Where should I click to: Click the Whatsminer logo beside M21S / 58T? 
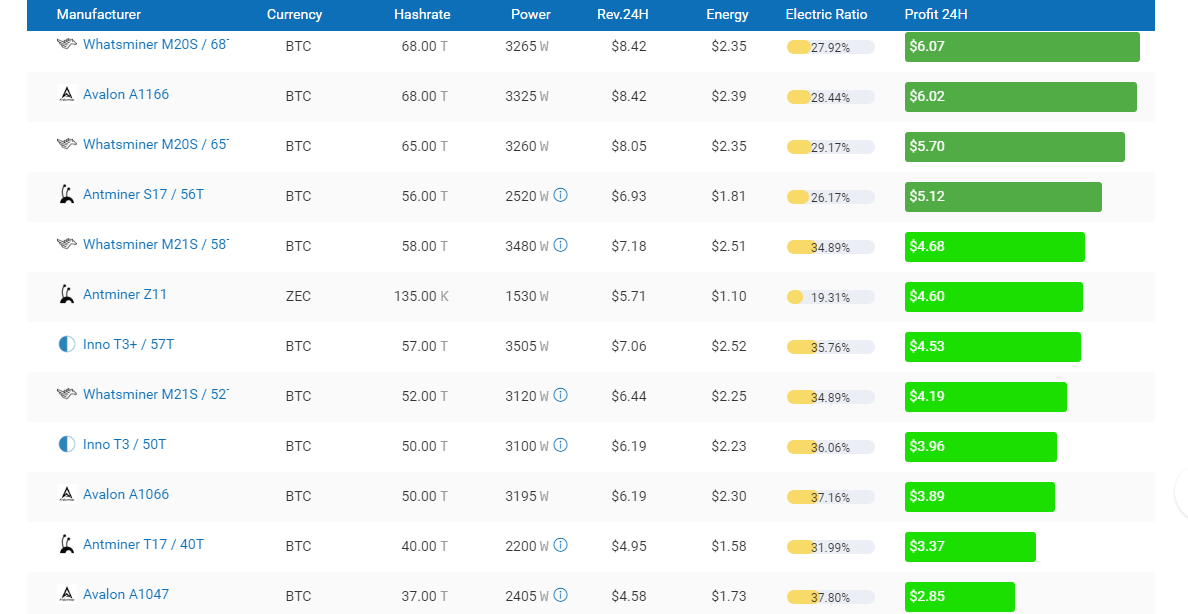click(x=67, y=244)
